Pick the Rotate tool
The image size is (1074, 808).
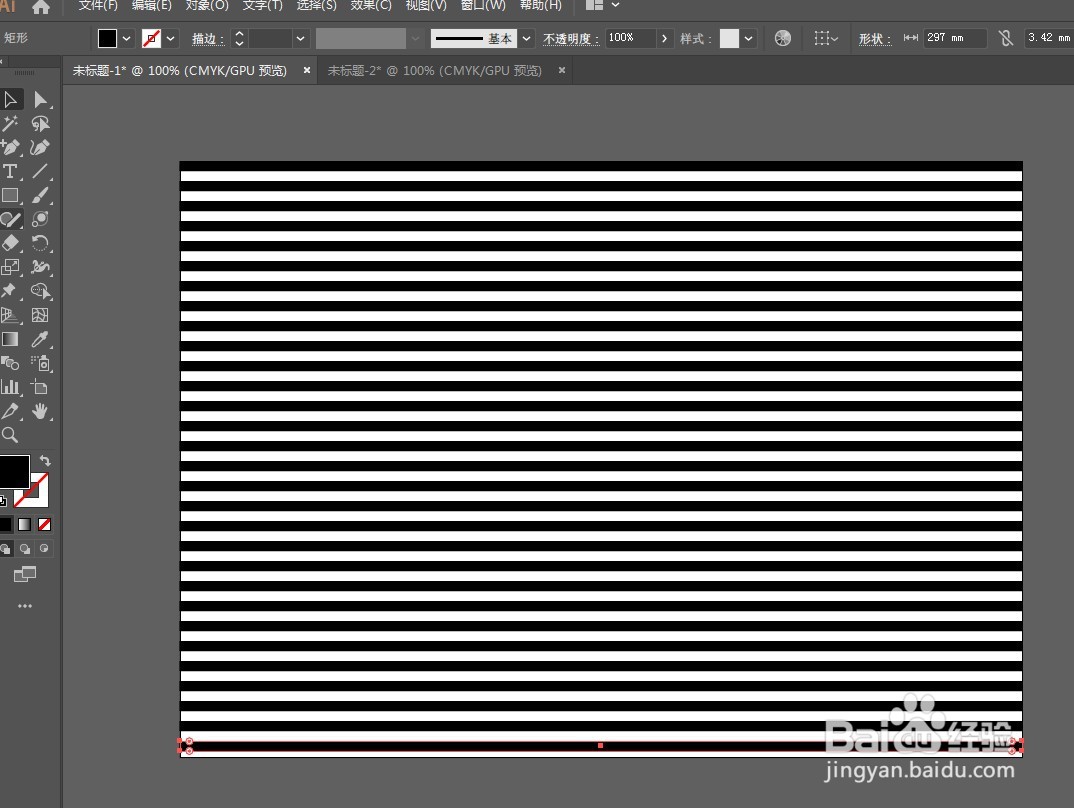[x=40, y=243]
